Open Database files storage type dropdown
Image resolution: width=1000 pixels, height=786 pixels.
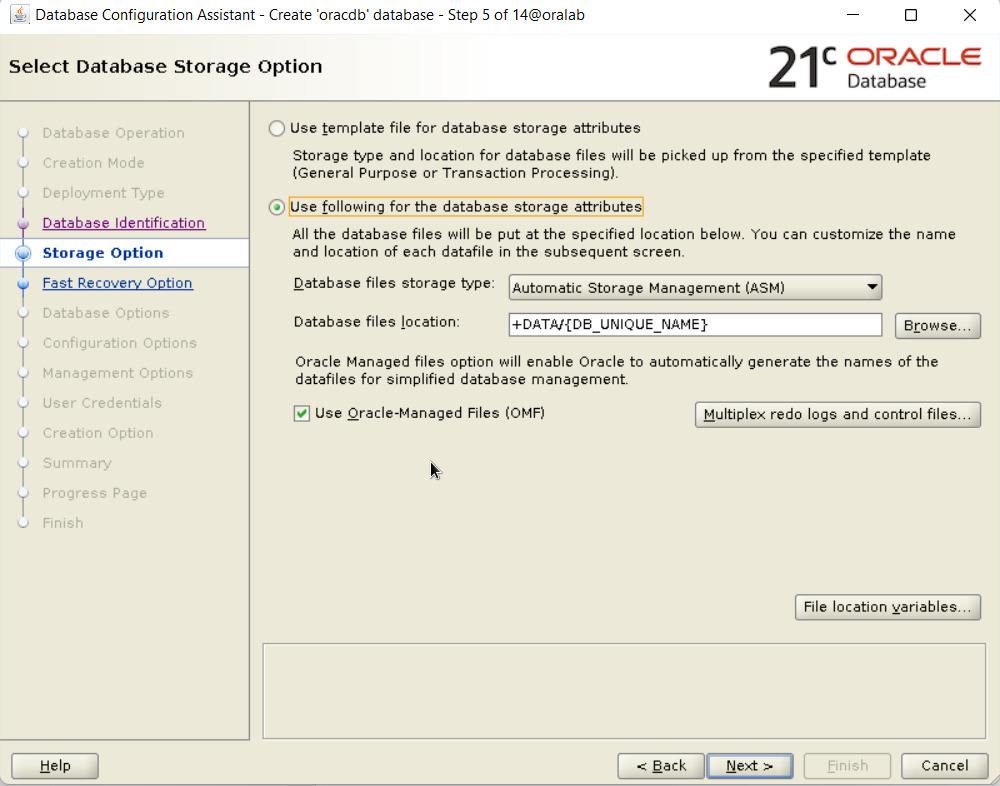694,288
